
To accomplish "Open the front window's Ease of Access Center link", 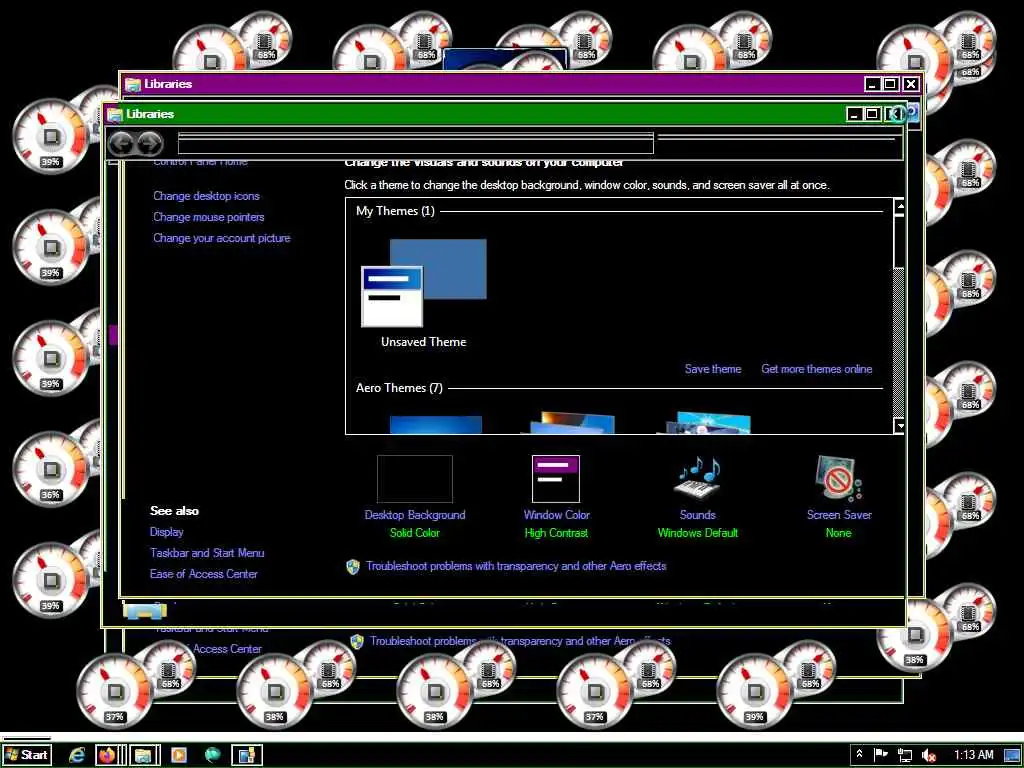I will (204, 573).
